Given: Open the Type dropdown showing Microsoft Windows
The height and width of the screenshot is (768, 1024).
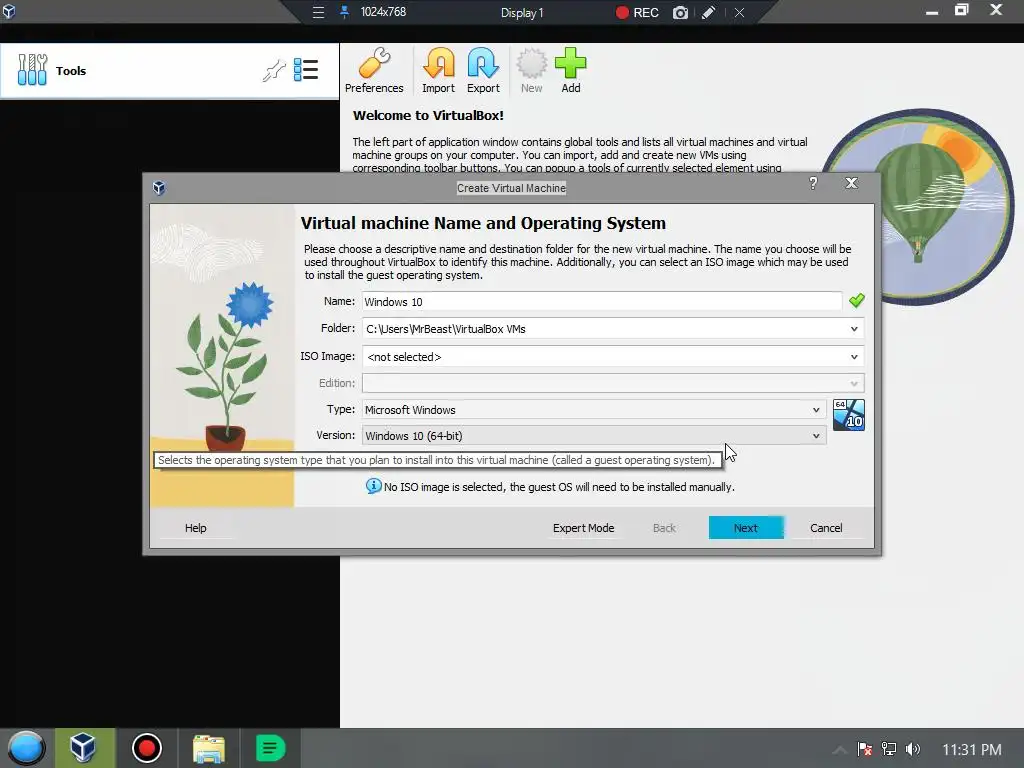Looking at the screenshot, I should click(x=594, y=409).
